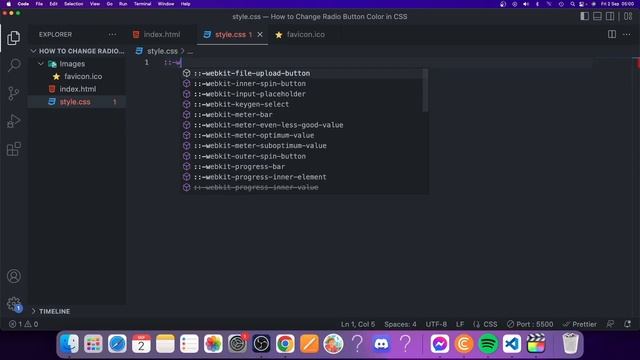
Task: Open the Selection menu in menu bar
Action: [73, 4]
